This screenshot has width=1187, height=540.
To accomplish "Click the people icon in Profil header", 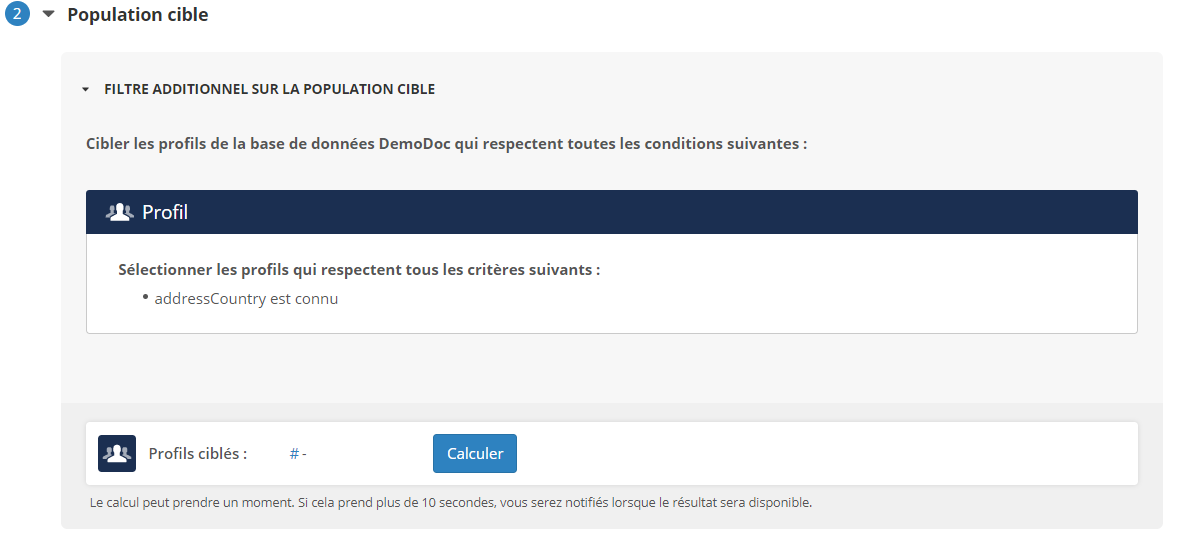I will pos(119,212).
